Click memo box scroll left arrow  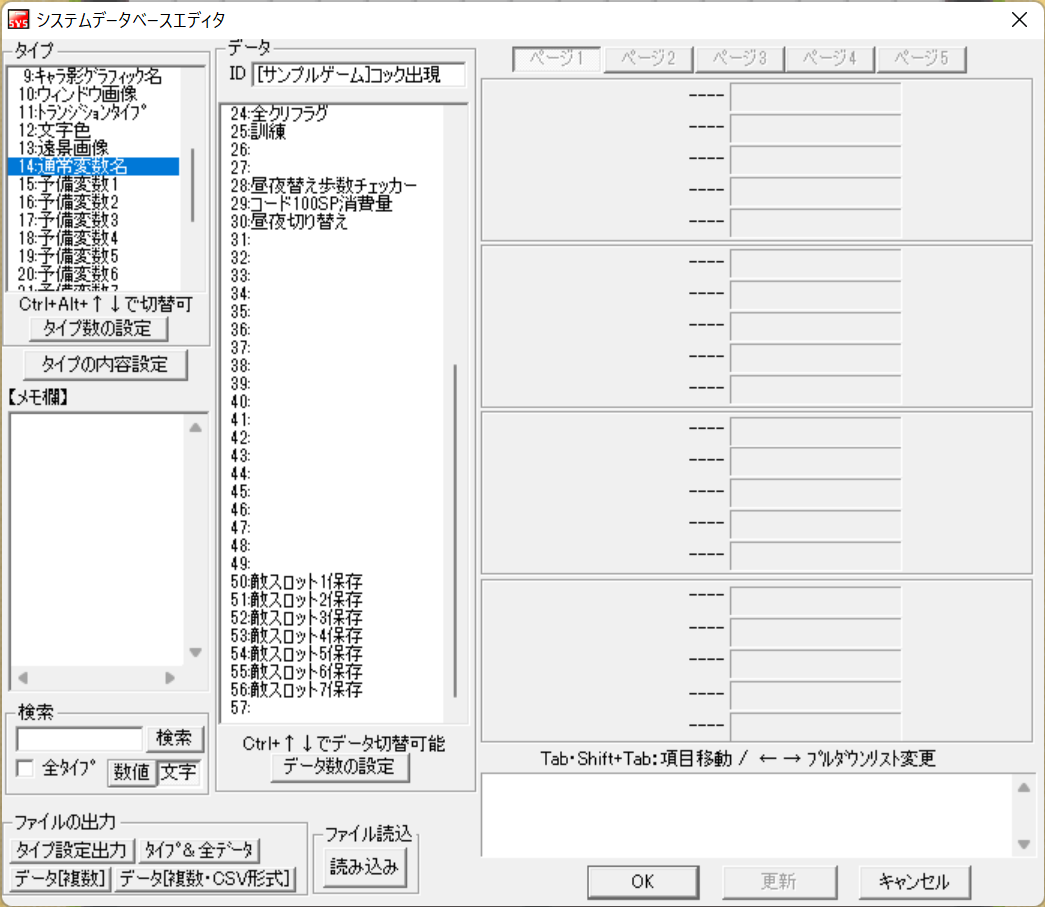click(x=23, y=678)
